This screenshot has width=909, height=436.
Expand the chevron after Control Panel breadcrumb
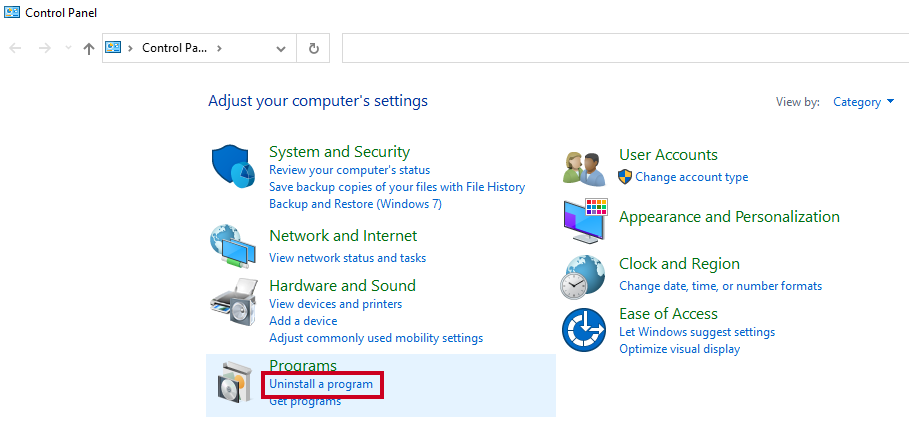[x=219, y=48]
